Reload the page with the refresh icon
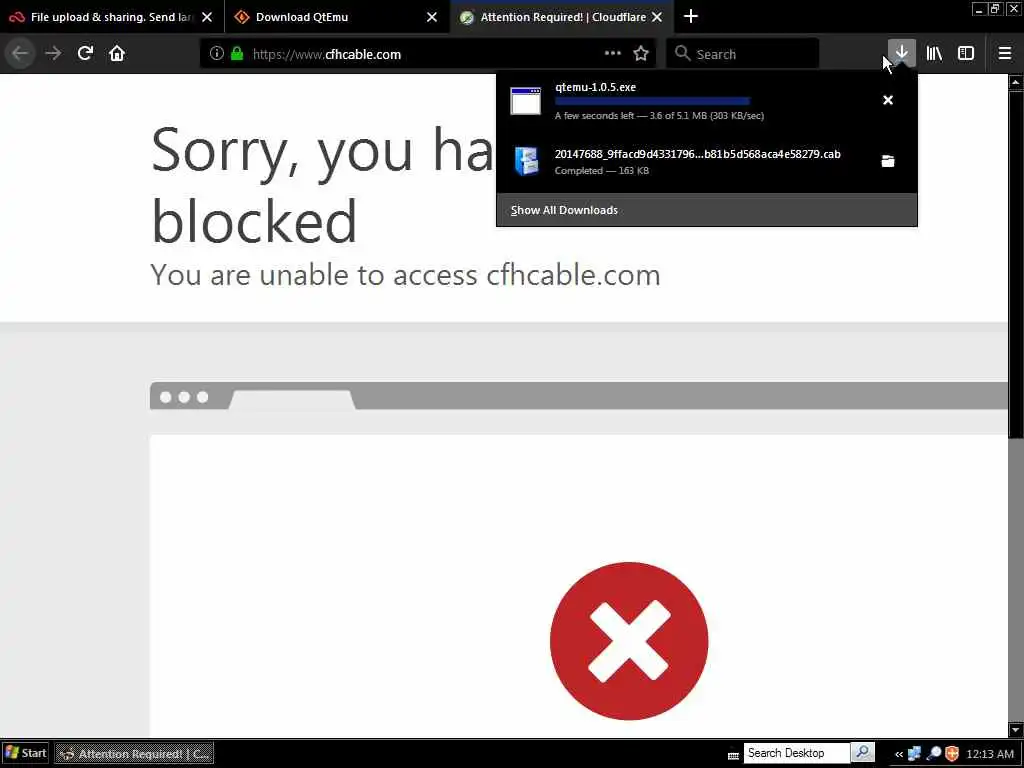This screenshot has width=1024, height=768. pyautogui.click(x=85, y=54)
